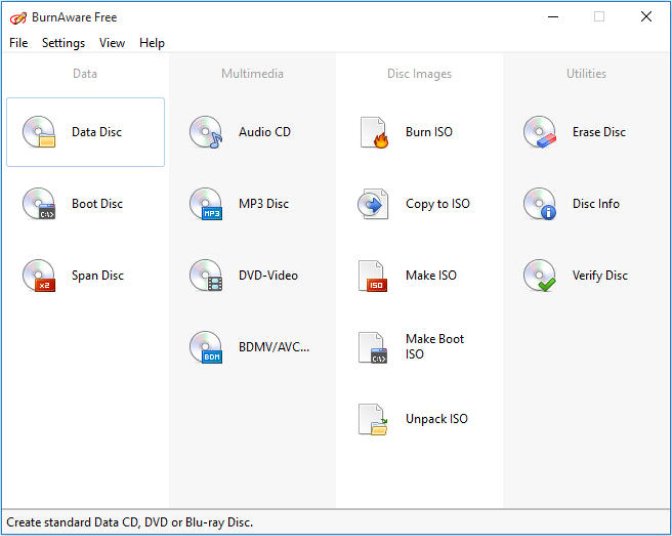The height and width of the screenshot is (536, 672).
Task: Click the Erase Disc eraser icon
Action: point(540,132)
